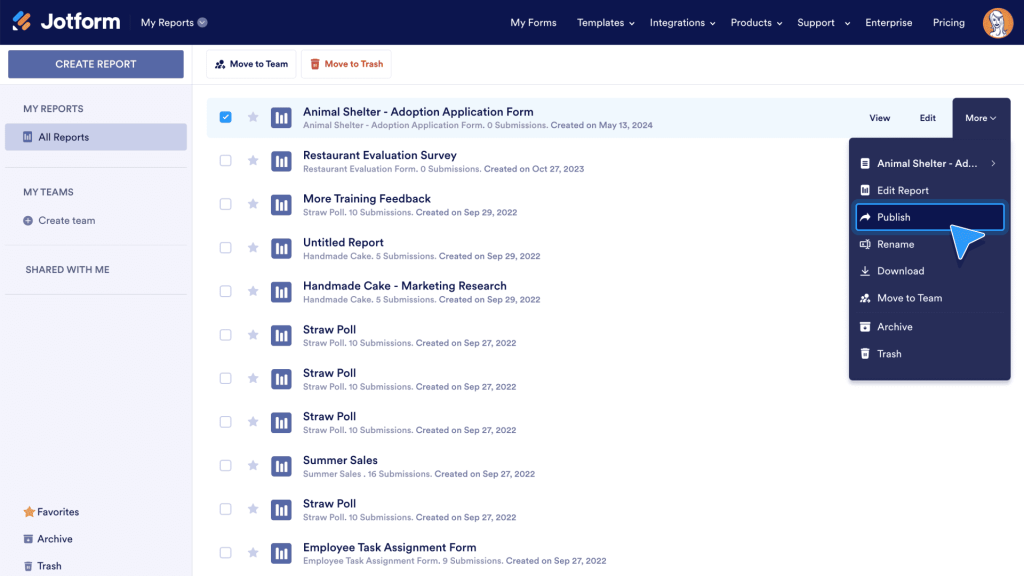Click the plus icon beside Create team

click(28, 221)
